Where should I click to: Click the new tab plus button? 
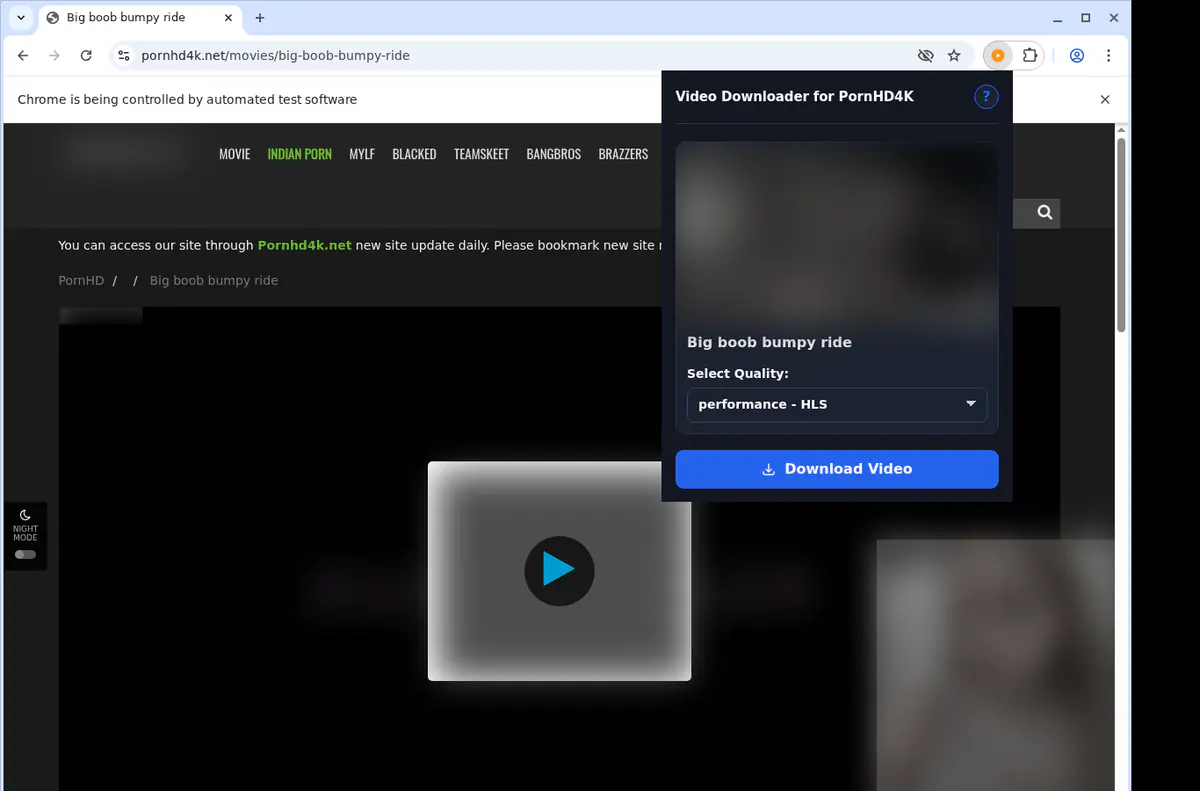pos(260,18)
